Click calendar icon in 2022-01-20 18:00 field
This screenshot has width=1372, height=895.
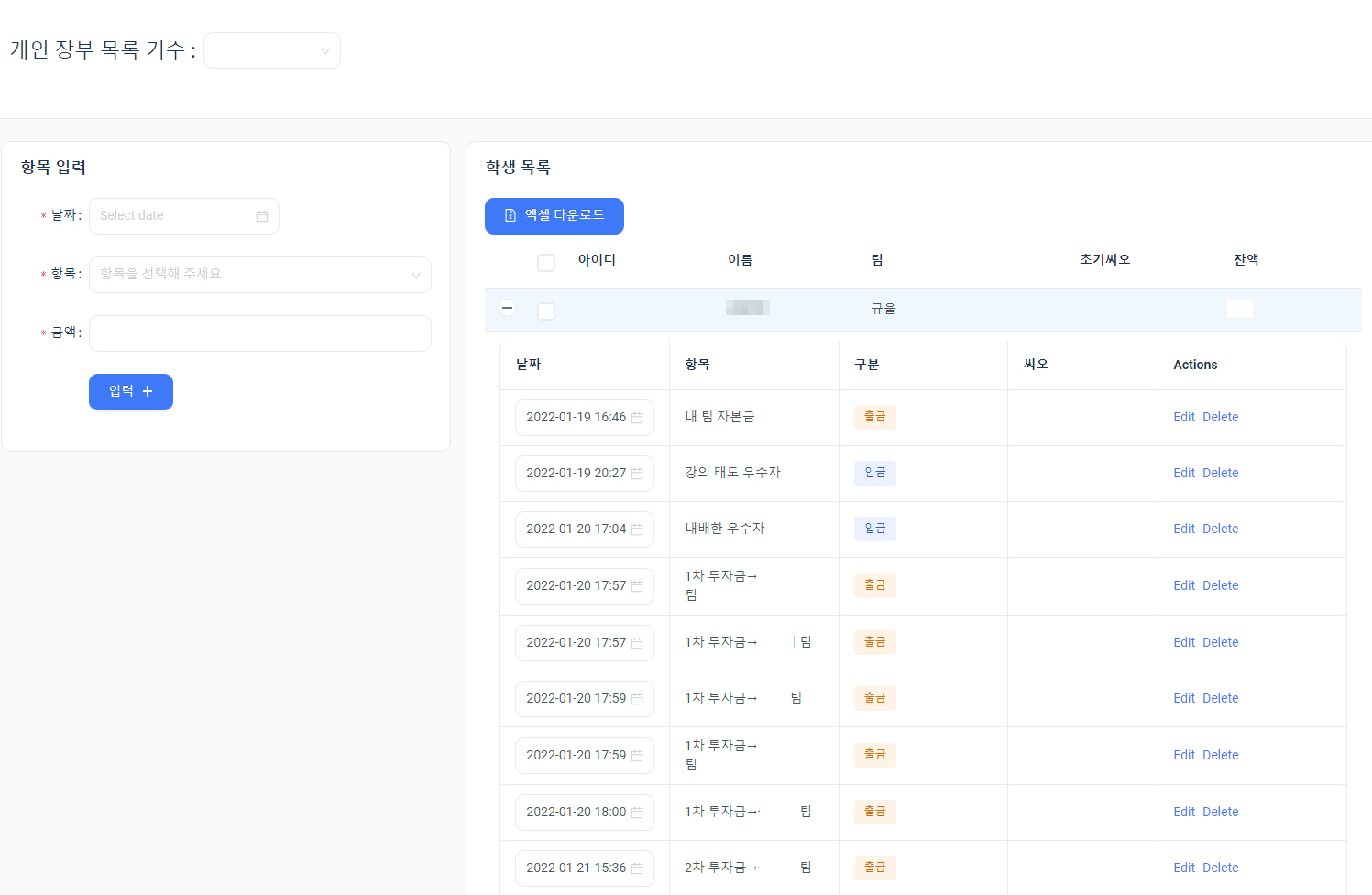pyautogui.click(x=637, y=813)
